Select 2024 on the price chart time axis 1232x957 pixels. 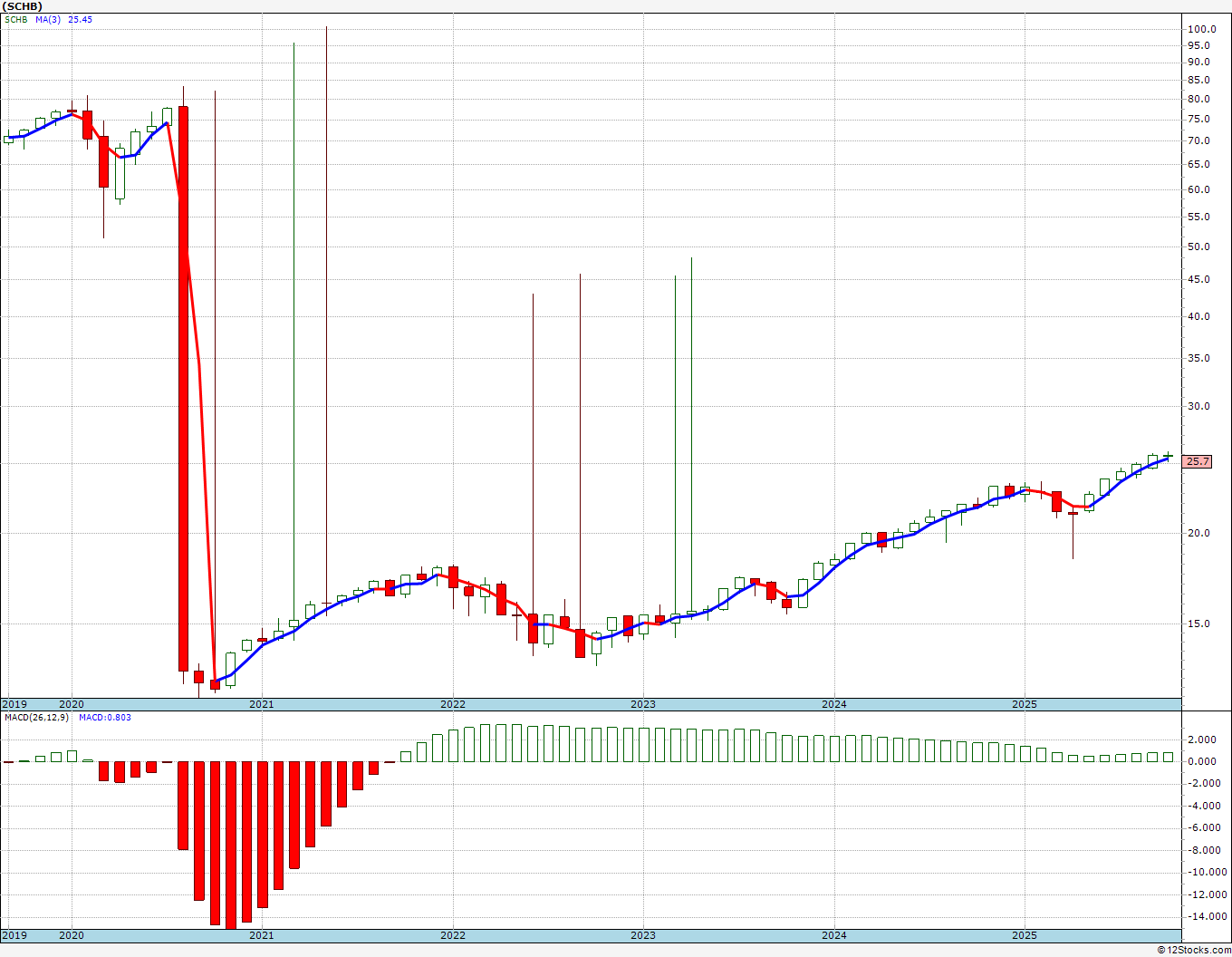click(x=833, y=704)
